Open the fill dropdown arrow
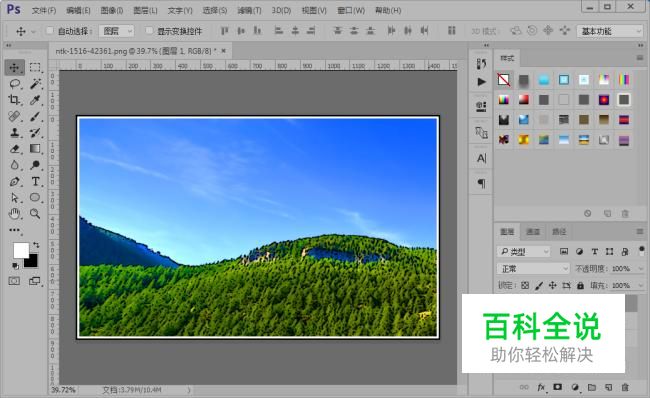650x398 pixels. (641, 286)
